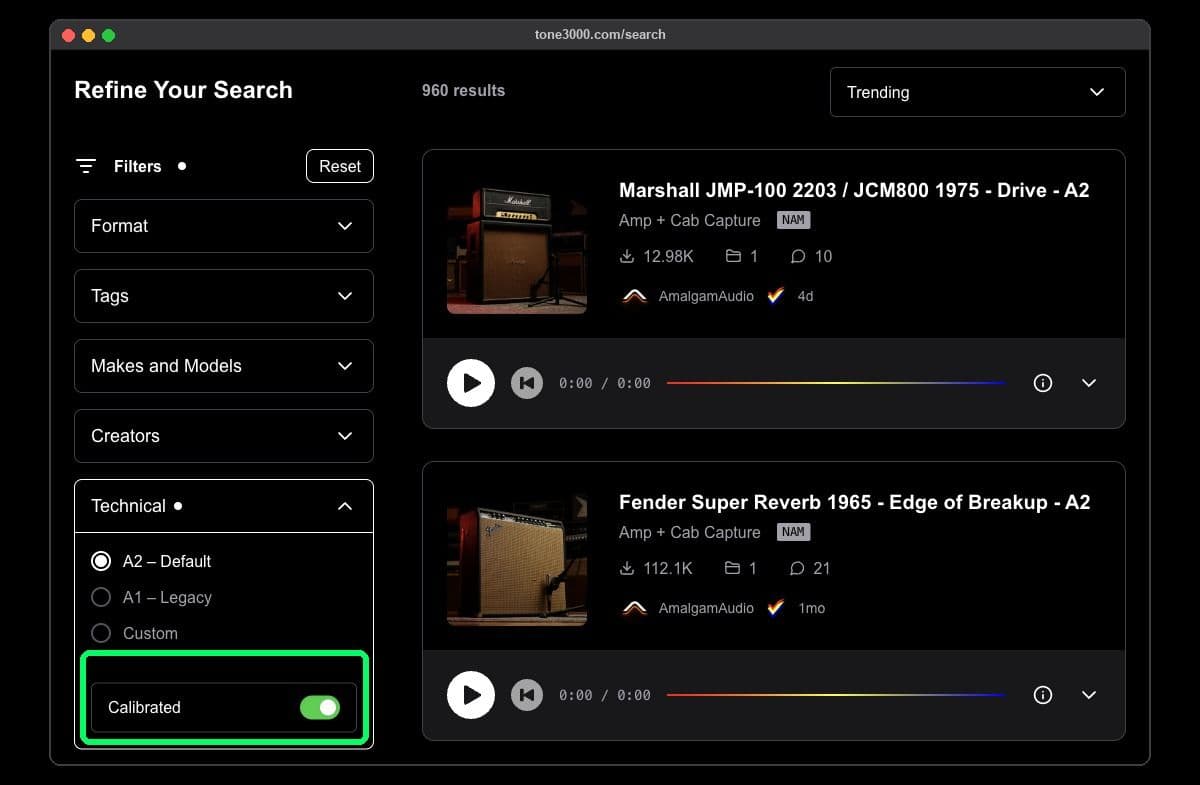Open AmalgamAudio profile on the Fender card

[x=706, y=609]
